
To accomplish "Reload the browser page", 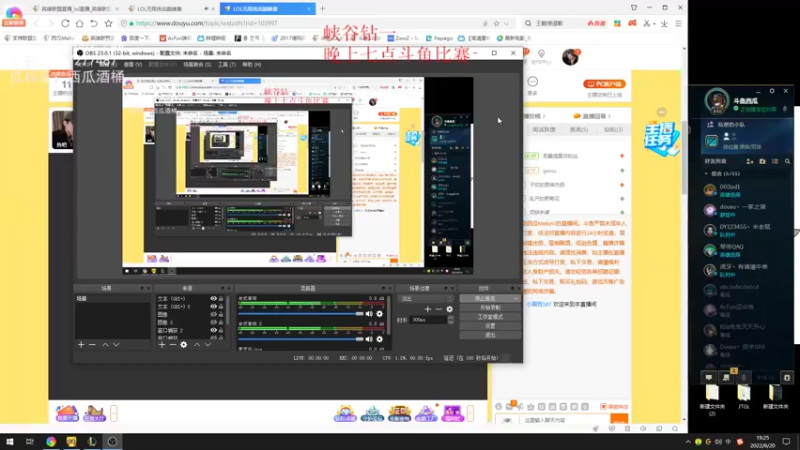I will (65, 23).
